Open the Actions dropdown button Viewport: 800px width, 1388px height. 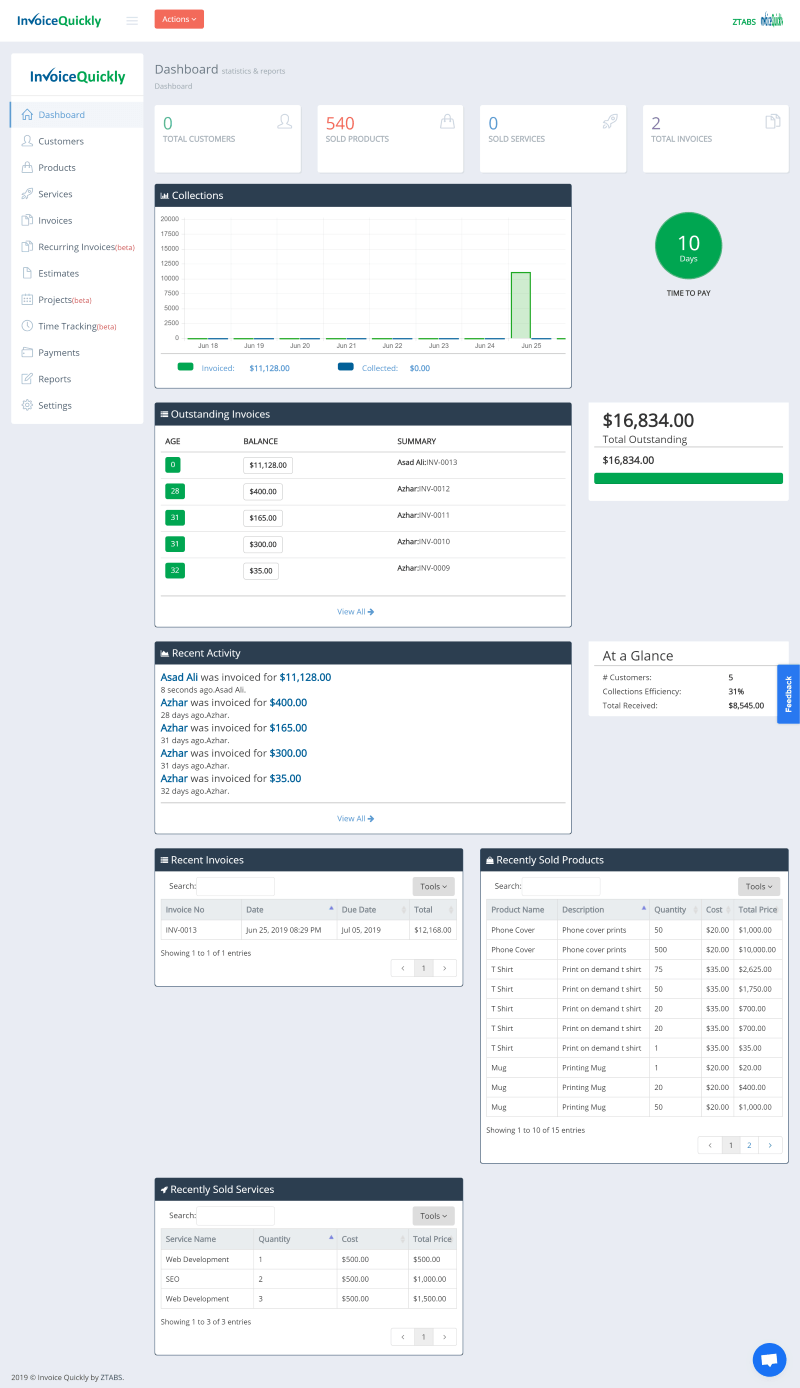click(179, 19)
